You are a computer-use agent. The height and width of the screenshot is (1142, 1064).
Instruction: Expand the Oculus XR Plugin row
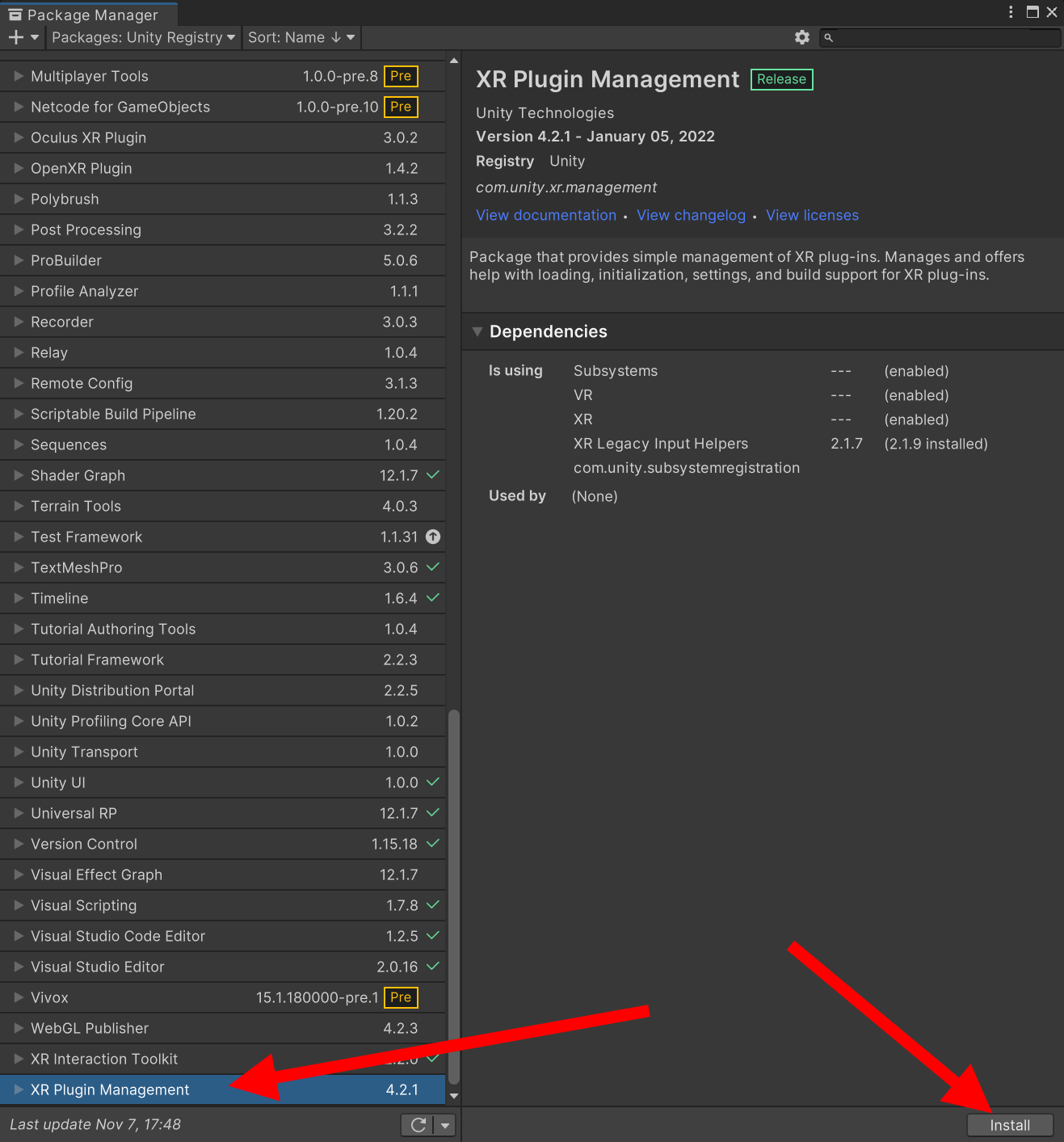click(19, 137)
